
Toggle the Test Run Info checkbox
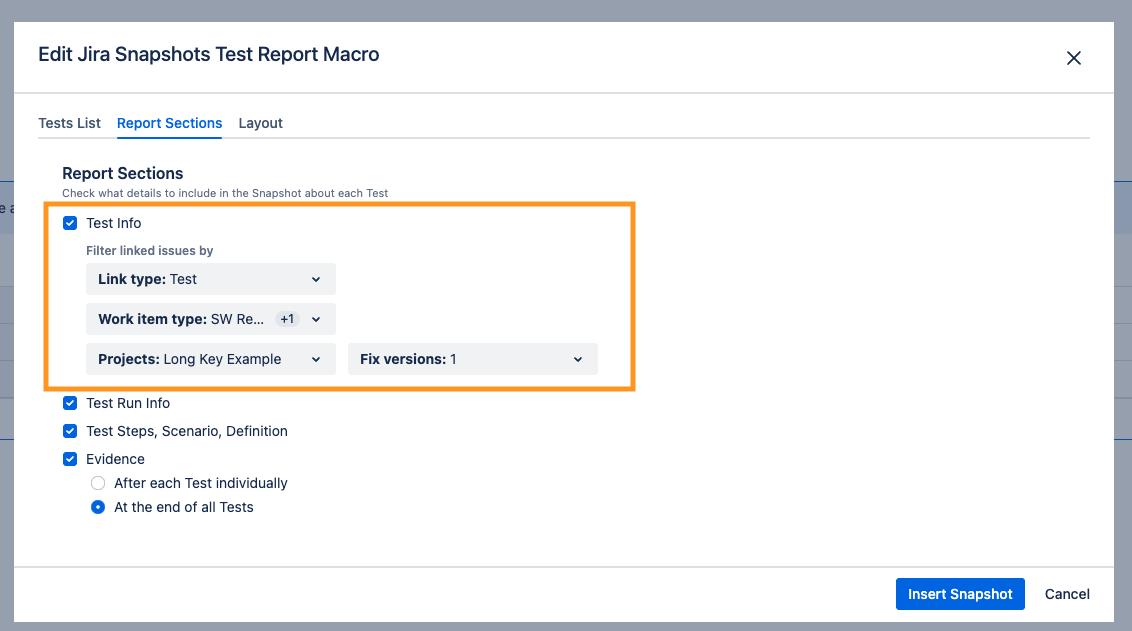(x=70, y=403)
